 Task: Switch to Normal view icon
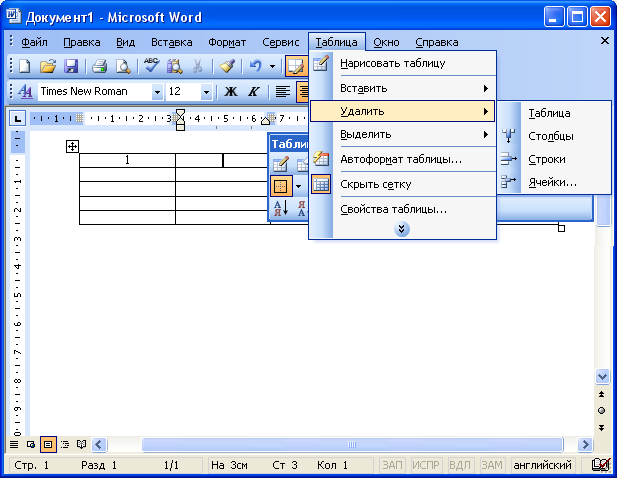[x=14, y=445]
